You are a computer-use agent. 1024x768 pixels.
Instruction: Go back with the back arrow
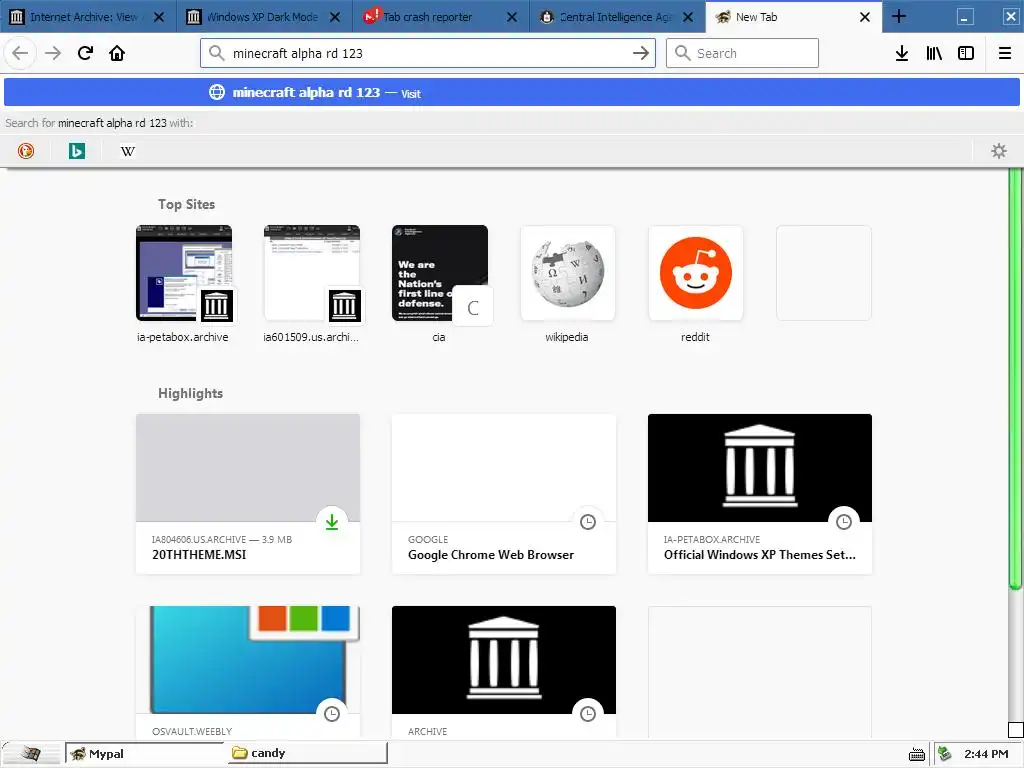tap(20, 53)
